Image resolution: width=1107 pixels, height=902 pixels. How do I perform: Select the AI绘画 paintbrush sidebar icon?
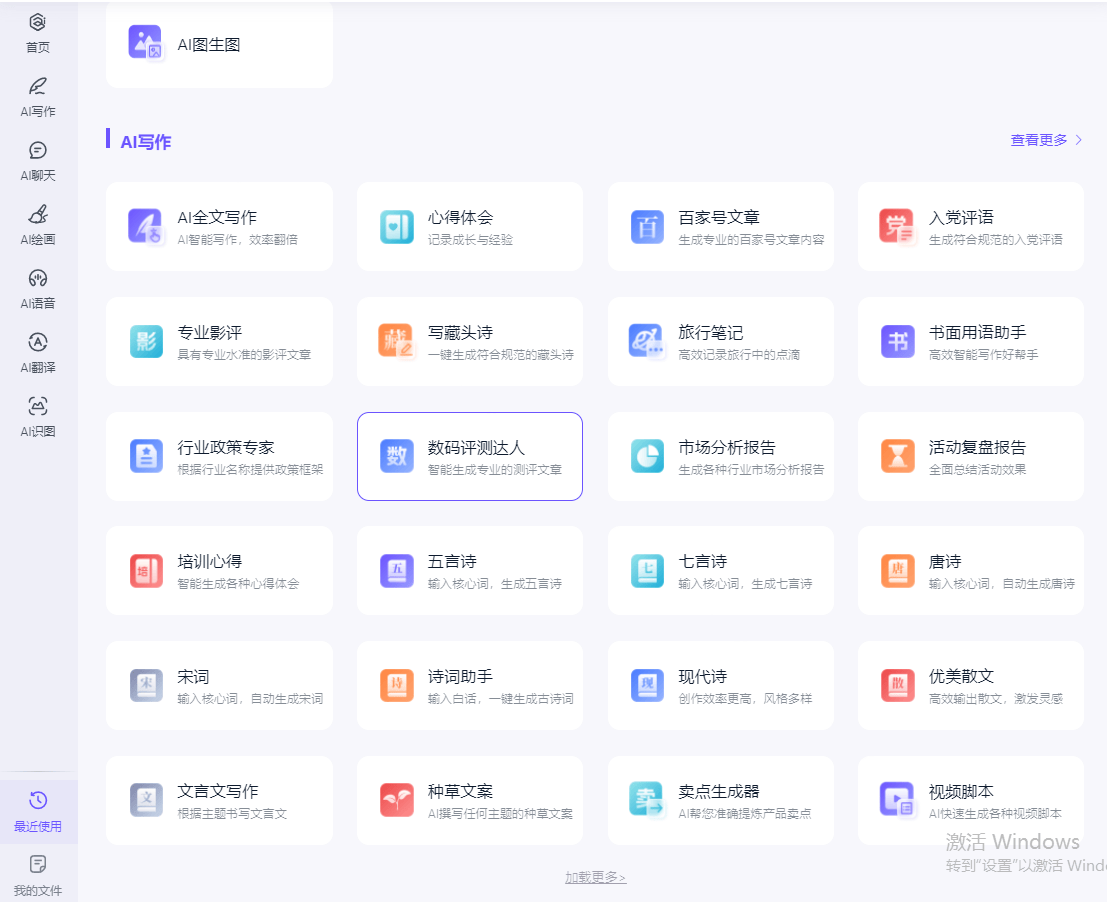click(x=38, y=215)
